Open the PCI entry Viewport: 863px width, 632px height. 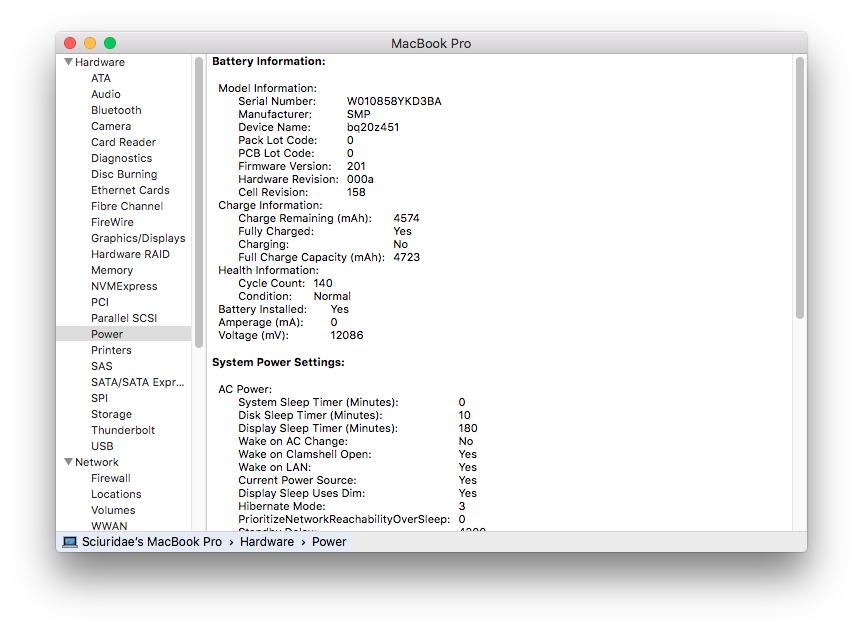[x=100, y=302]
